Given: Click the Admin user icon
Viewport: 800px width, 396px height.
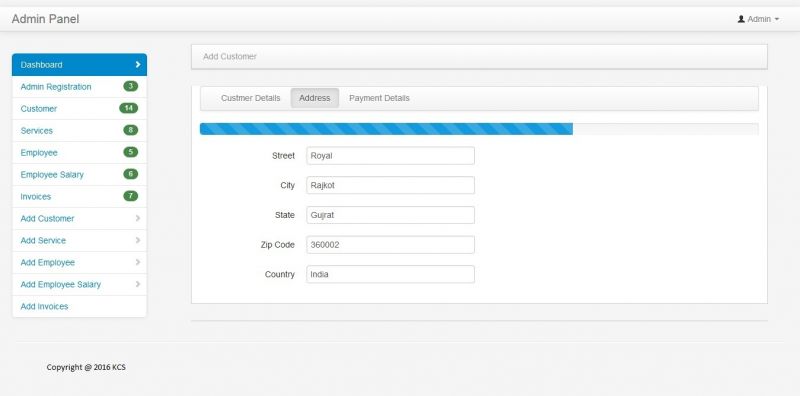Looking at the screenshot, I should click(741, 19).
